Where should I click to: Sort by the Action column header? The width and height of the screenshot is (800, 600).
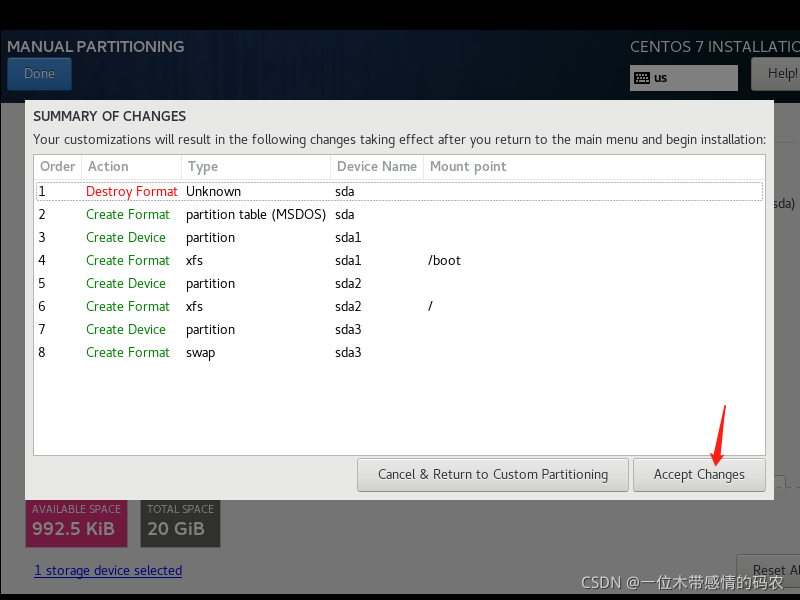tap(108, 167)
